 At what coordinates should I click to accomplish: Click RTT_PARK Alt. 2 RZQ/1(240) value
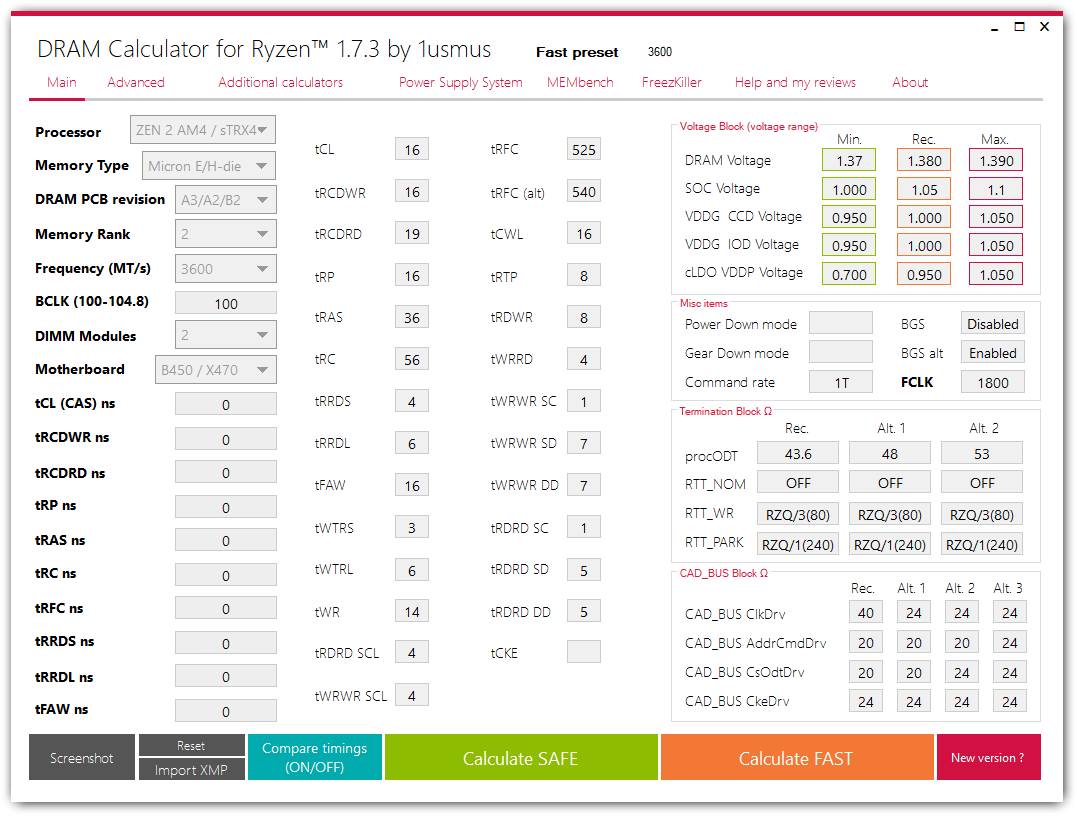(982, 544)
